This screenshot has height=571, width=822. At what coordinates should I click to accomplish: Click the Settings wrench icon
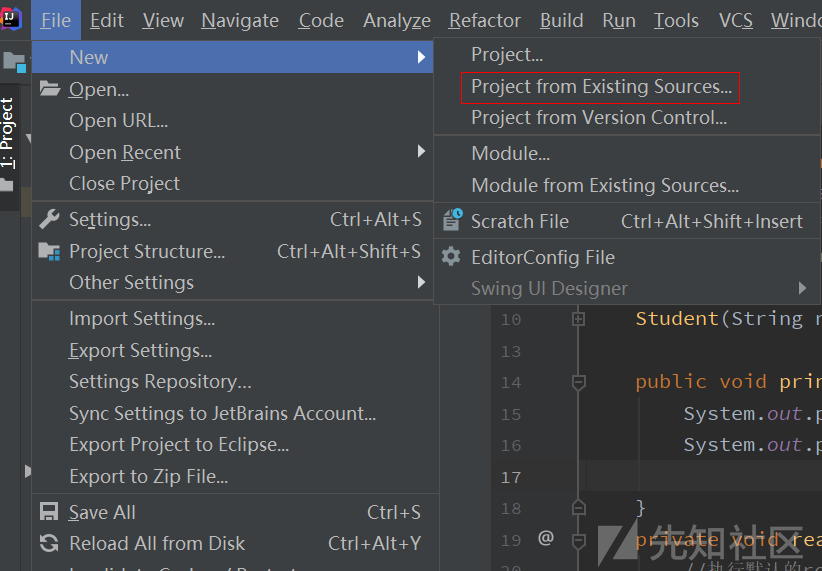[49, 219]
